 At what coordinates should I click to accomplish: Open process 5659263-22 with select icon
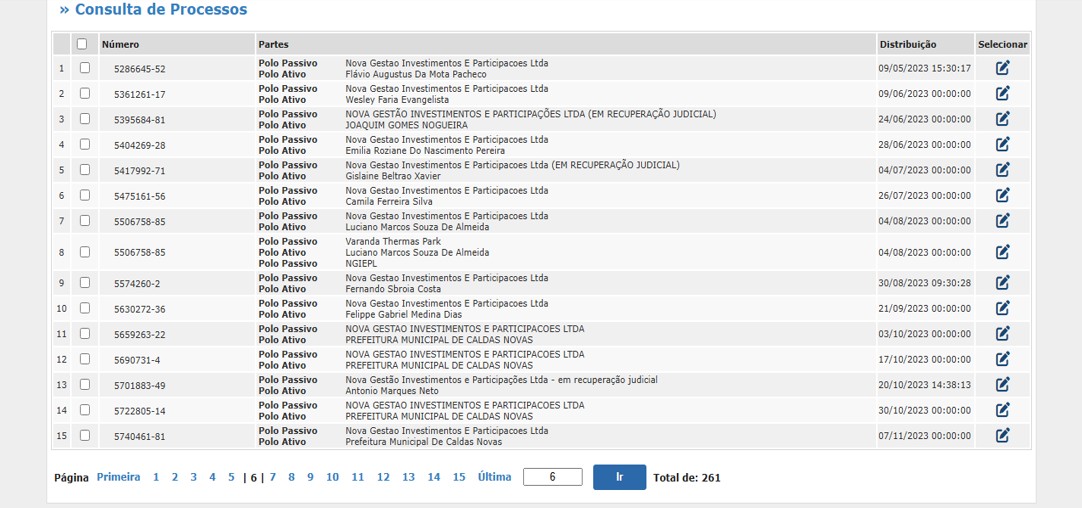(x=1002, y=334)
